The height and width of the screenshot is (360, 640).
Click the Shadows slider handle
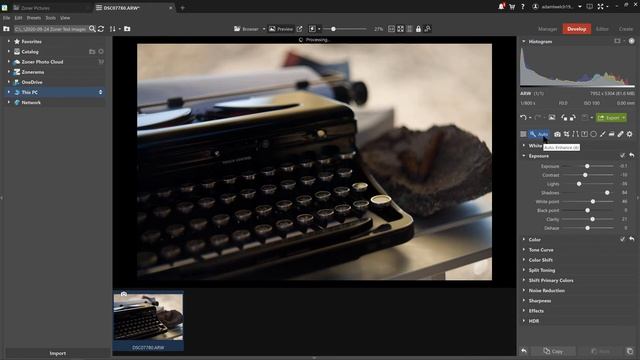(x=607, y=193)
